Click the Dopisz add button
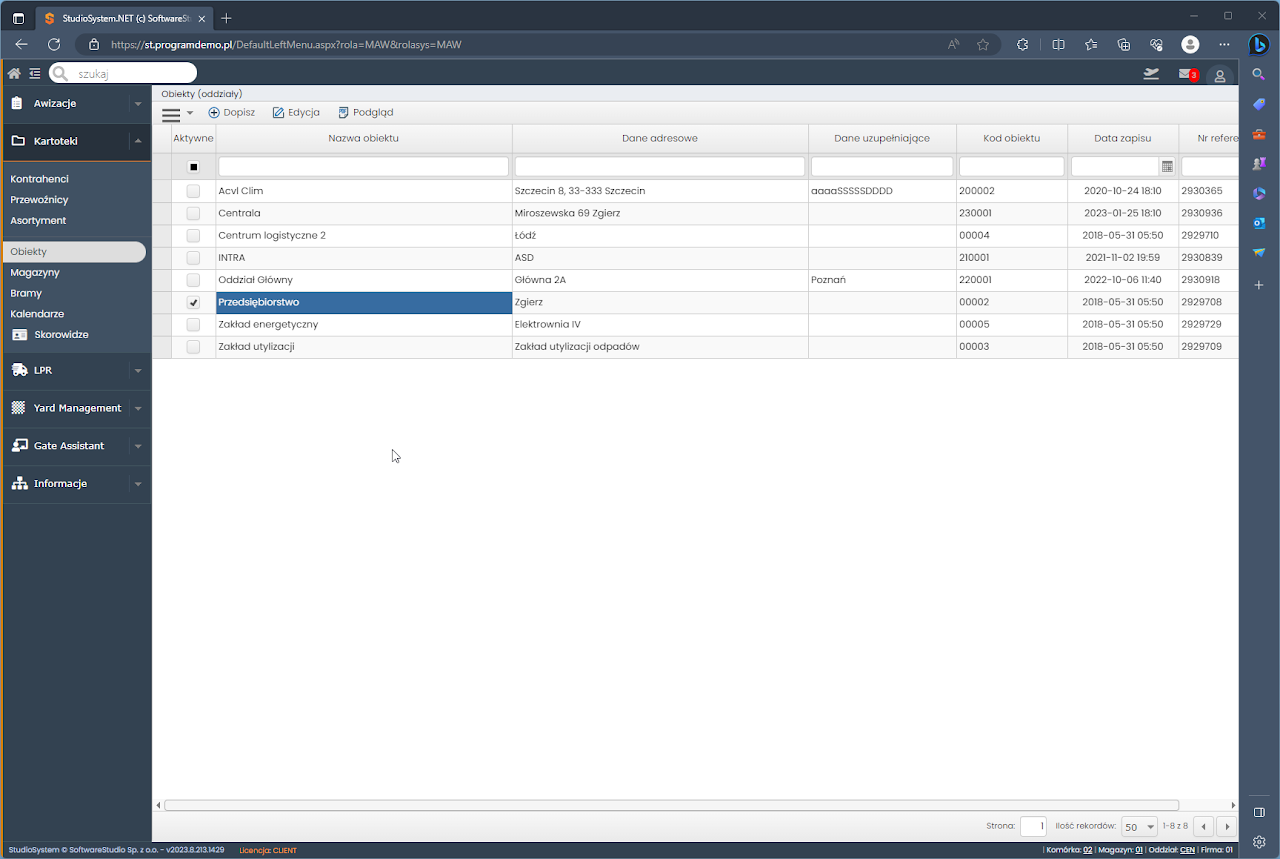The height and width of the screenshot is (859, 1280). pyautogui.click(x=231, y=113)
